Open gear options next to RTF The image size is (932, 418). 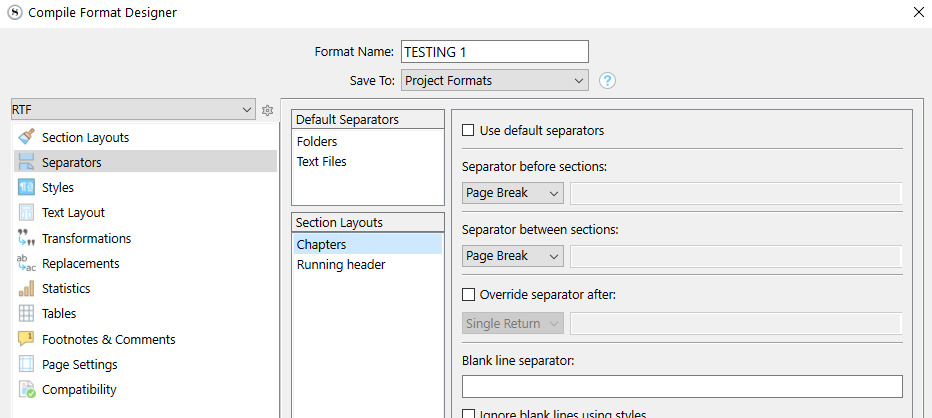[x=267, y=110]
